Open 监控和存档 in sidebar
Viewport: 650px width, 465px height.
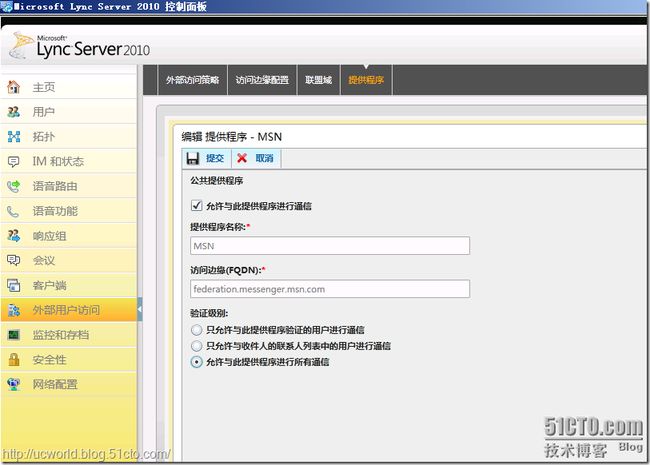tap(69, 334)
